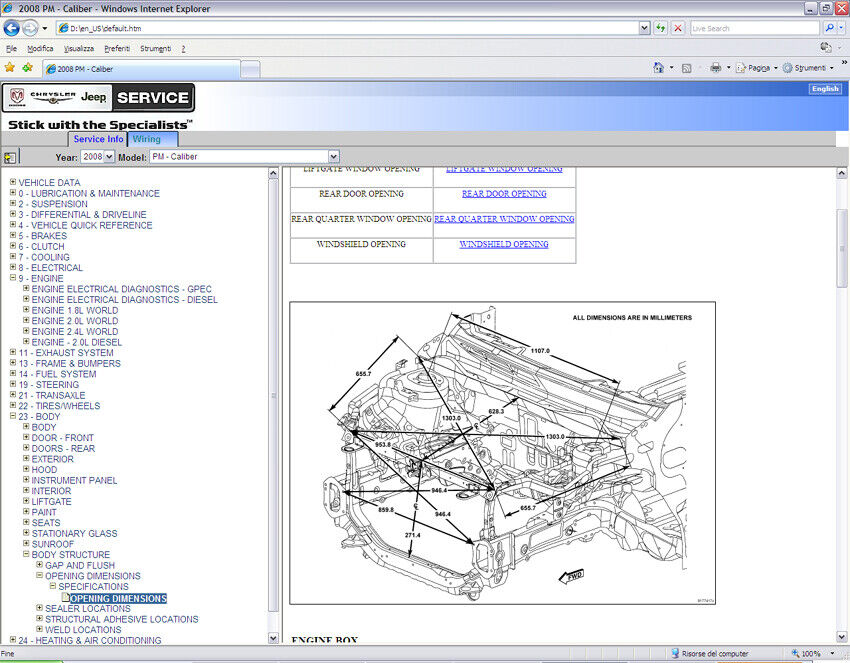Switch to the Wiring tab

click(147, 139)
